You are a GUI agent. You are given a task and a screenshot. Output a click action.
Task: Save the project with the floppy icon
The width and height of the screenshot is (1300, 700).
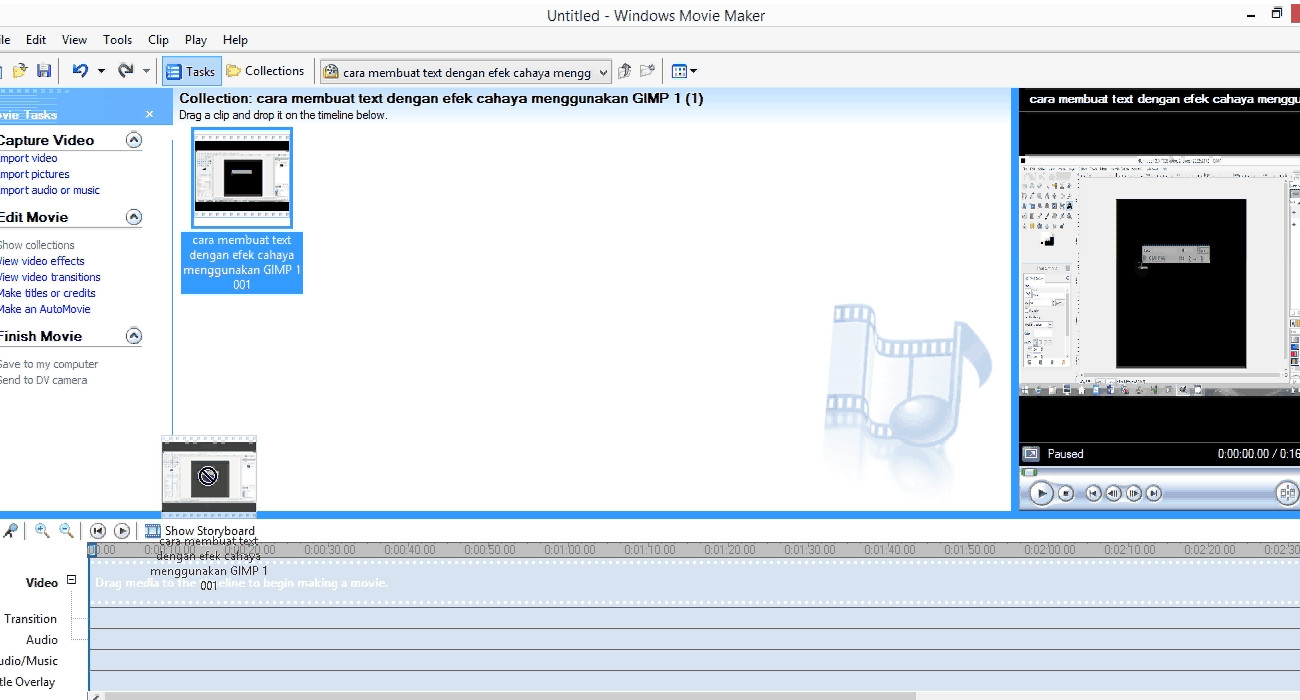[44, 71]
